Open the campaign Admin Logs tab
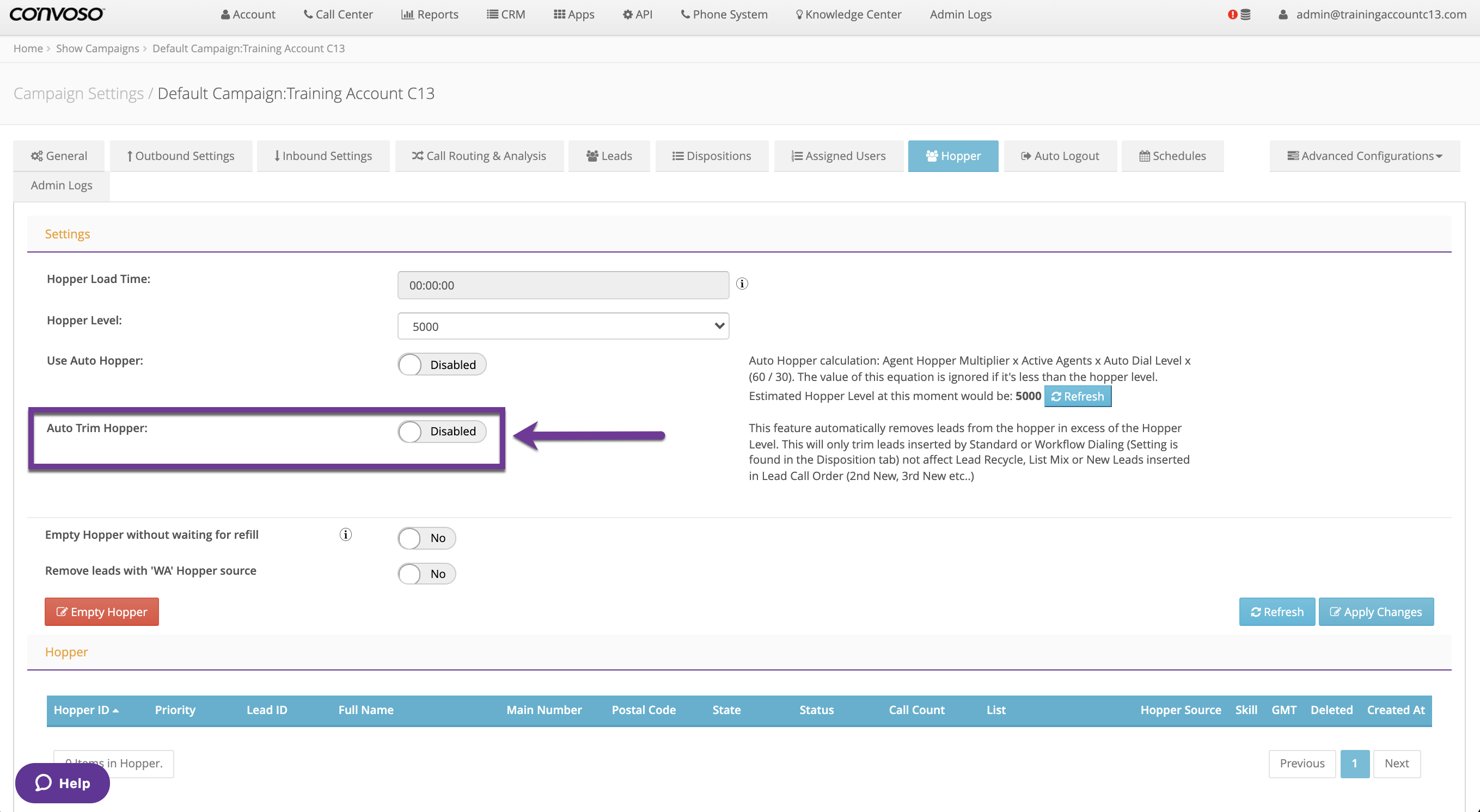Viewport: 1480px width, 812px height. click(62, 186)
